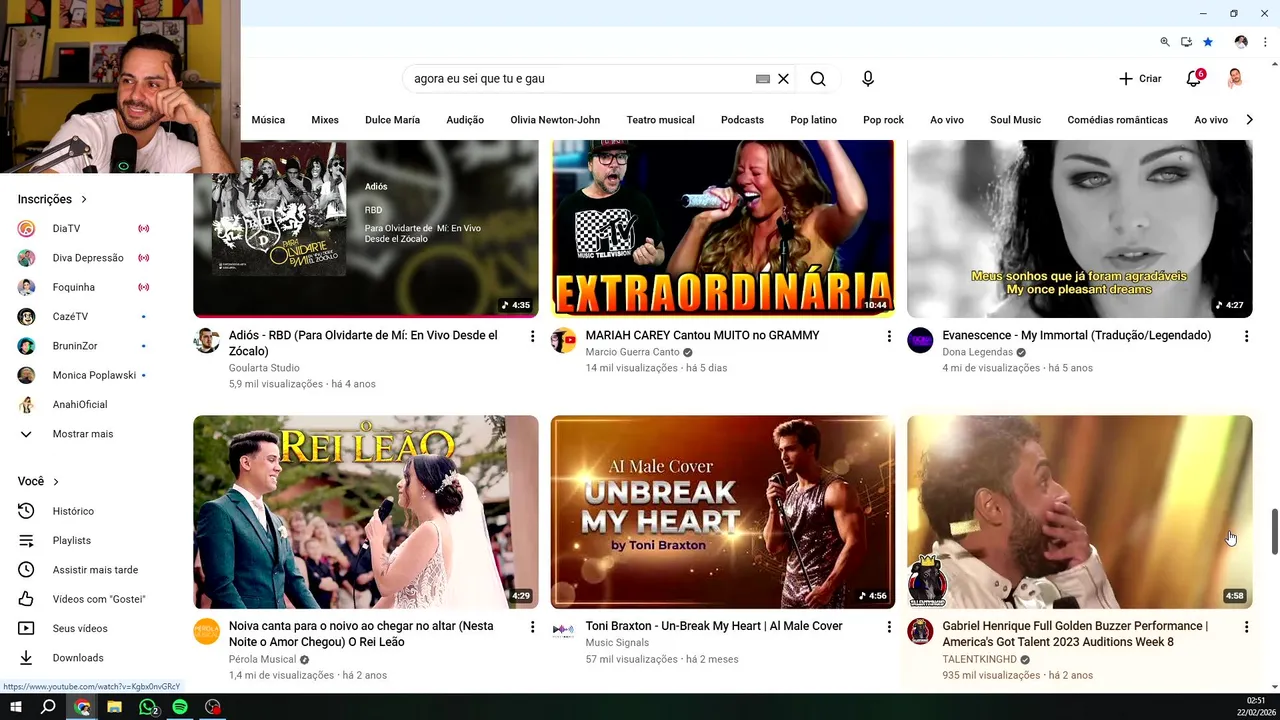This screenshot has width=1280, height=720.
Task: Select the Audição filter chip
Action: [465, 120]
